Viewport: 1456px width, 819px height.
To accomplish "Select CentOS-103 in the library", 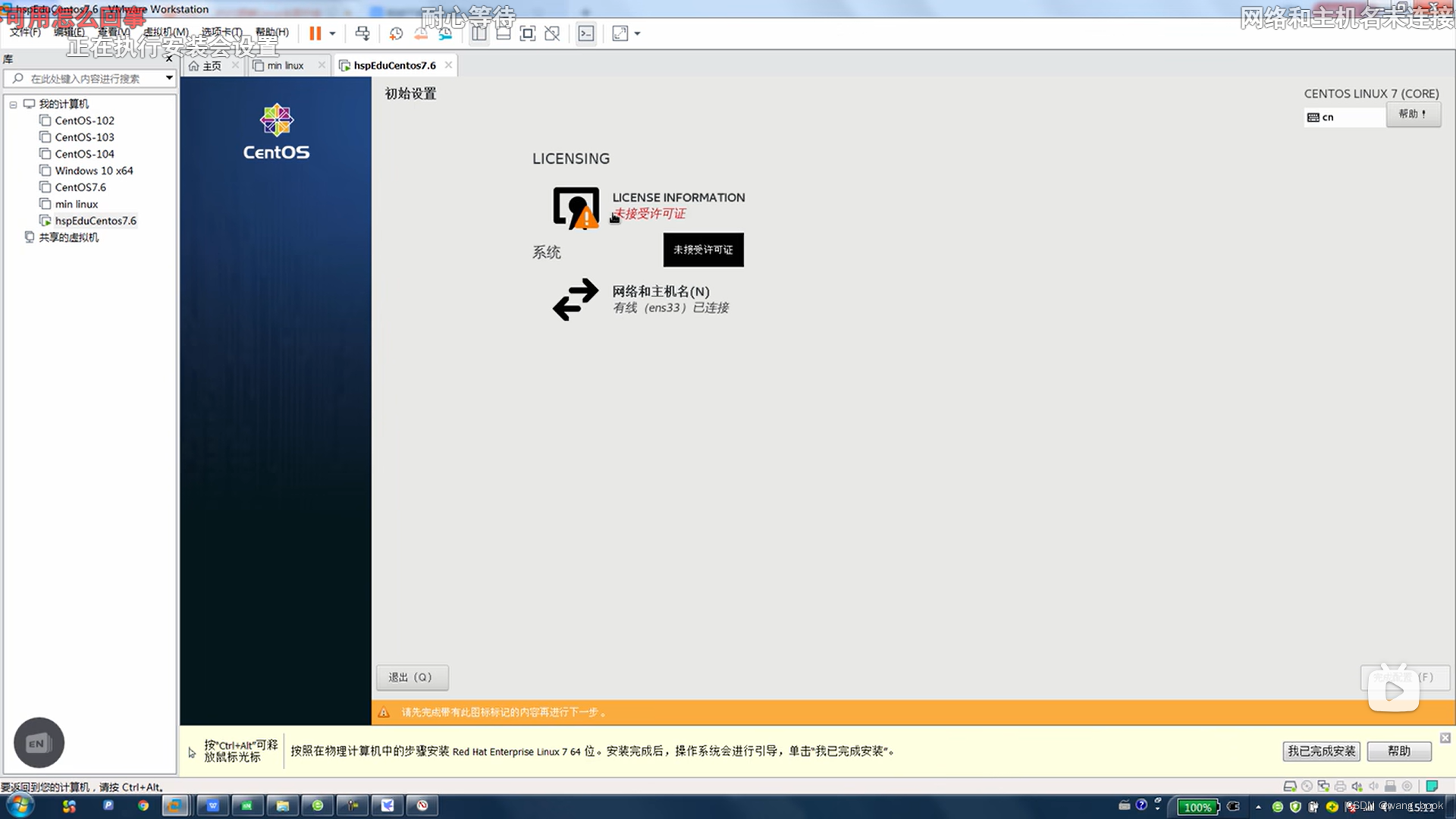I will coord(77,137).
